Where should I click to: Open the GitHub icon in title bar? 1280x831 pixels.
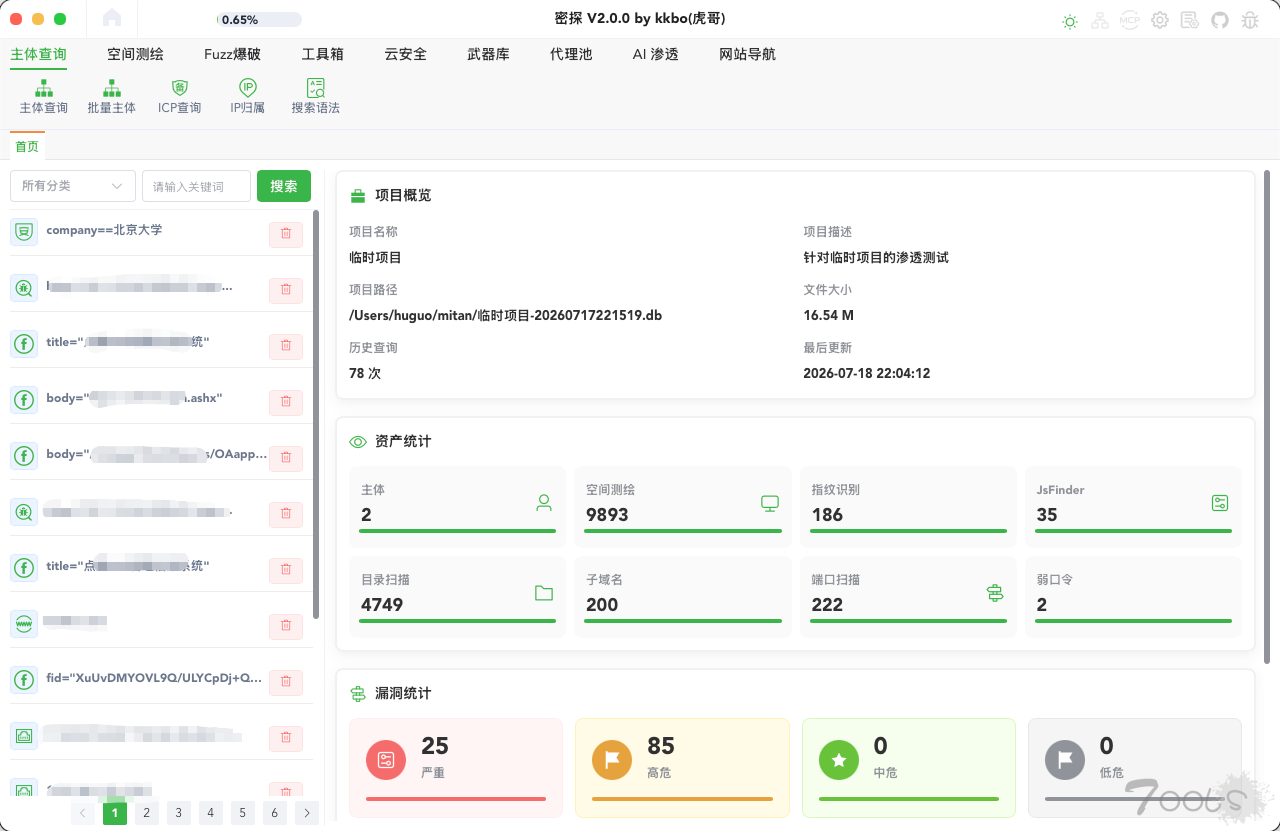(x=1220, y=20)
